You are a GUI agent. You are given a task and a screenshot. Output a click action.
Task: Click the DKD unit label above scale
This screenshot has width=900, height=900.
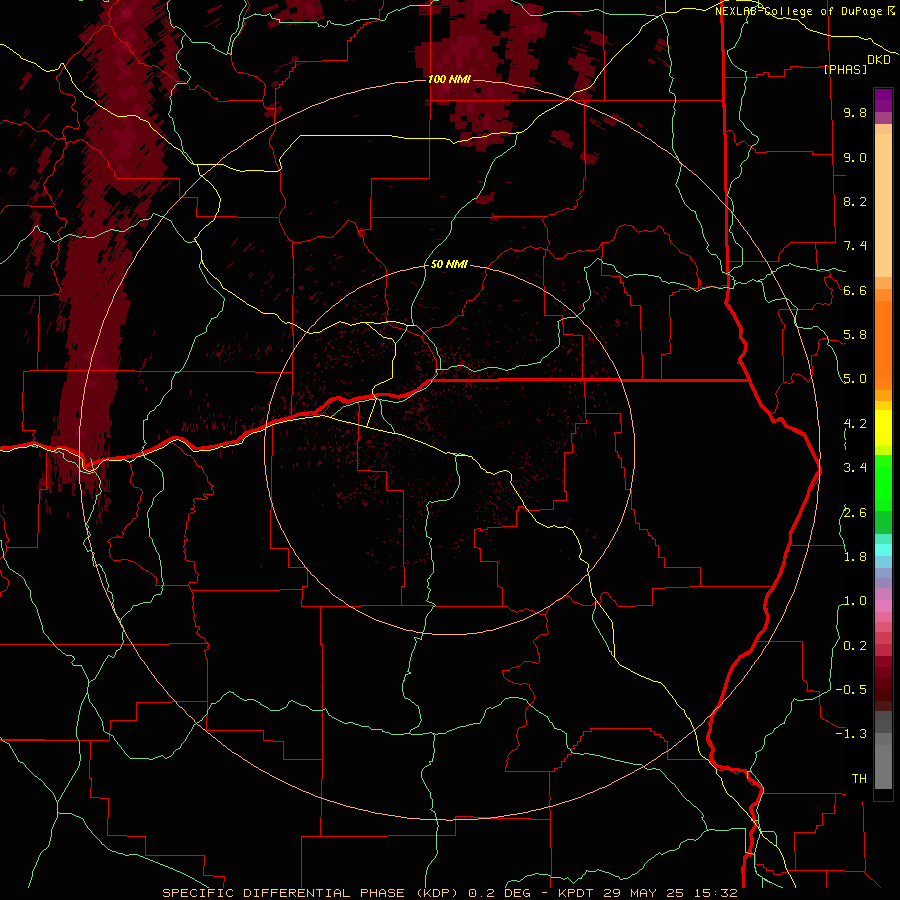tap(879, 60)
